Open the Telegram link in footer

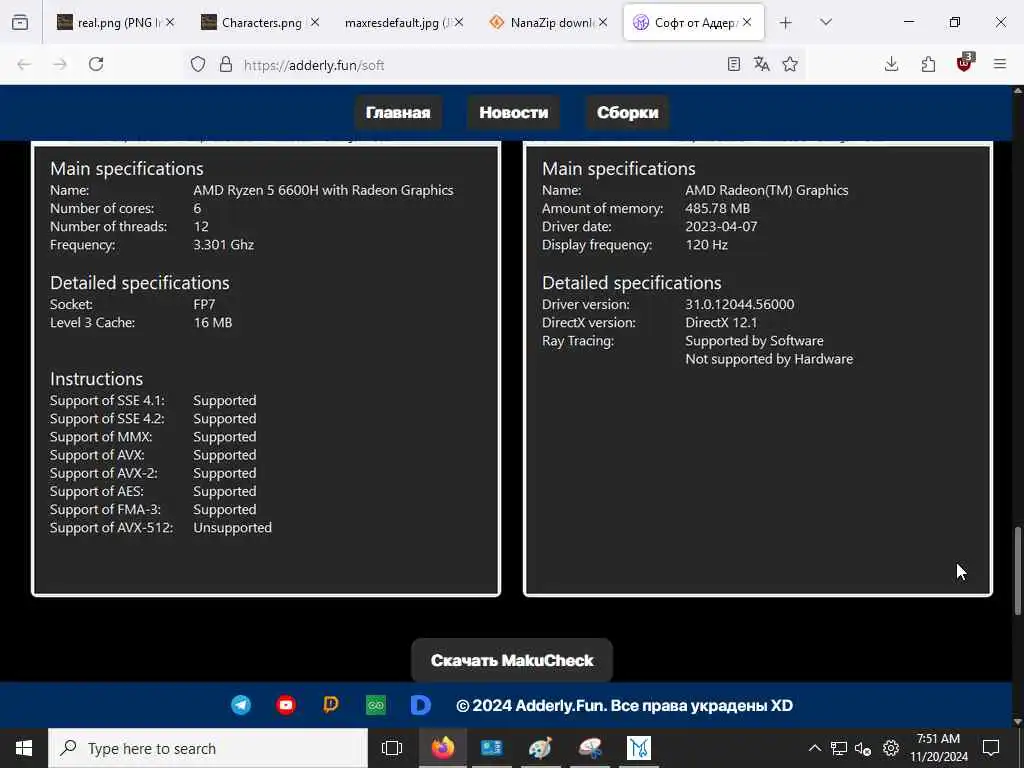pos(241,705)
